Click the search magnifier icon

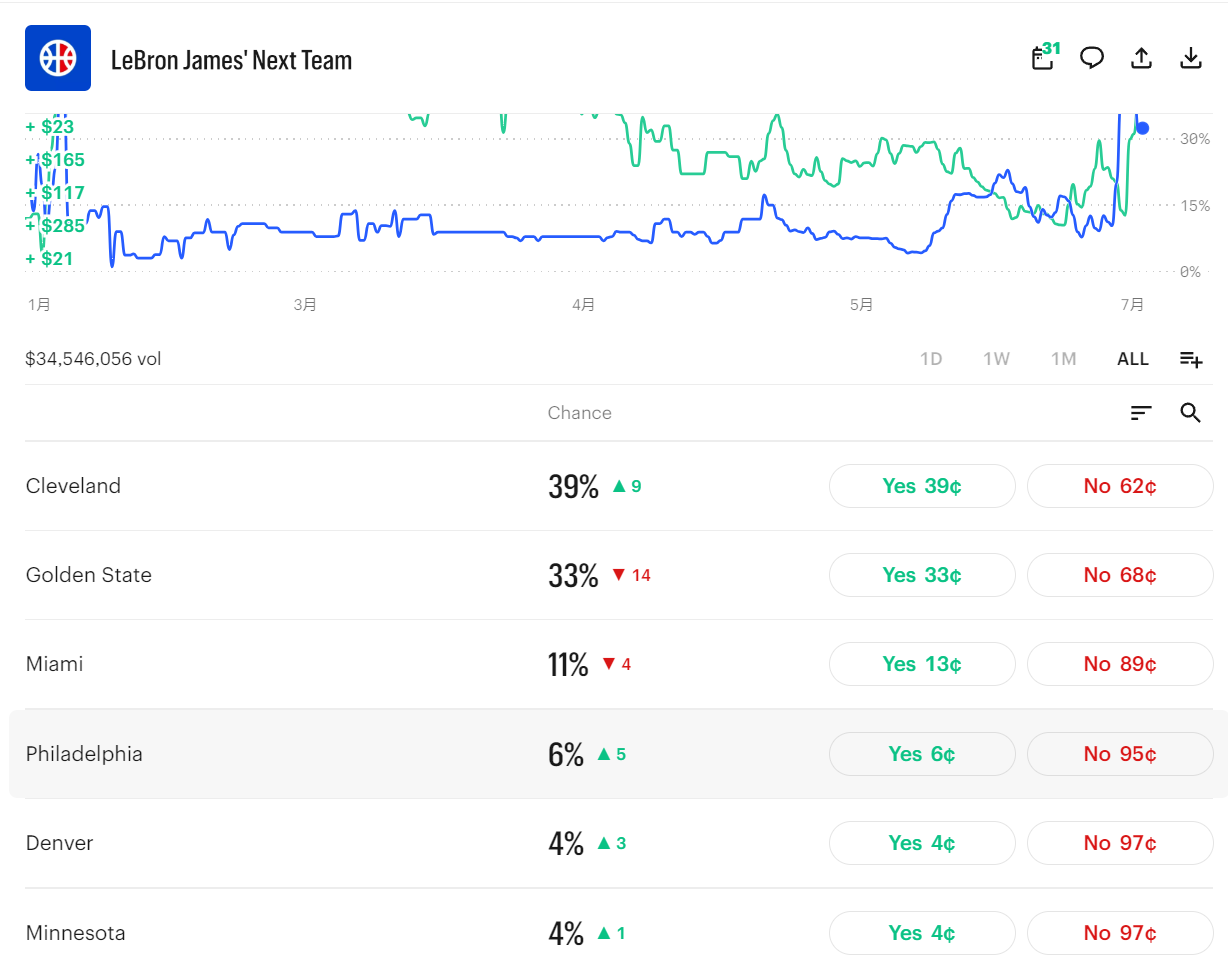1190,413
